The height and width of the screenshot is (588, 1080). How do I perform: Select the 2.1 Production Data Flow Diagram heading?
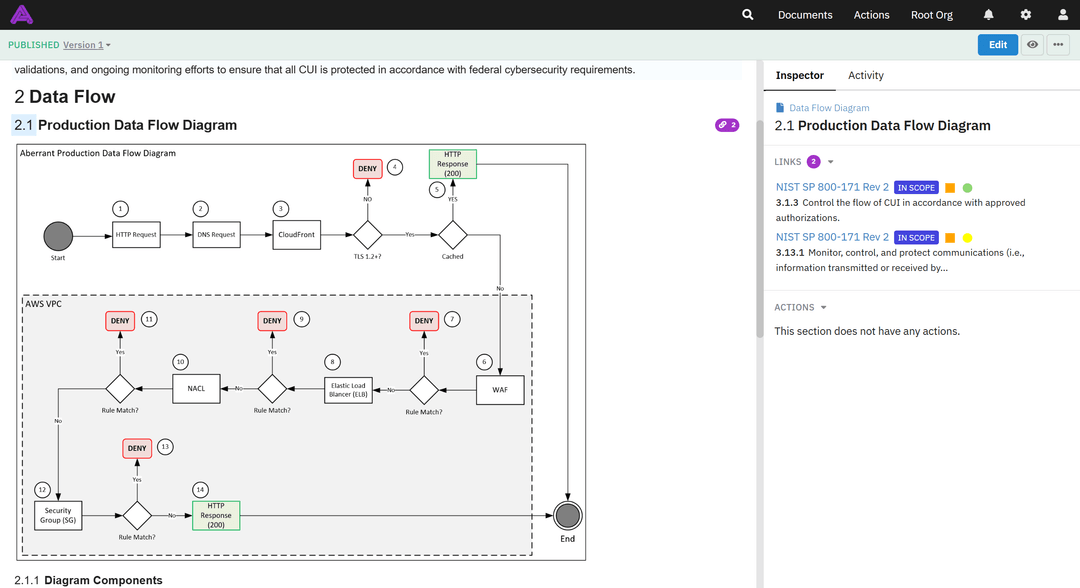tap(125, 125)
